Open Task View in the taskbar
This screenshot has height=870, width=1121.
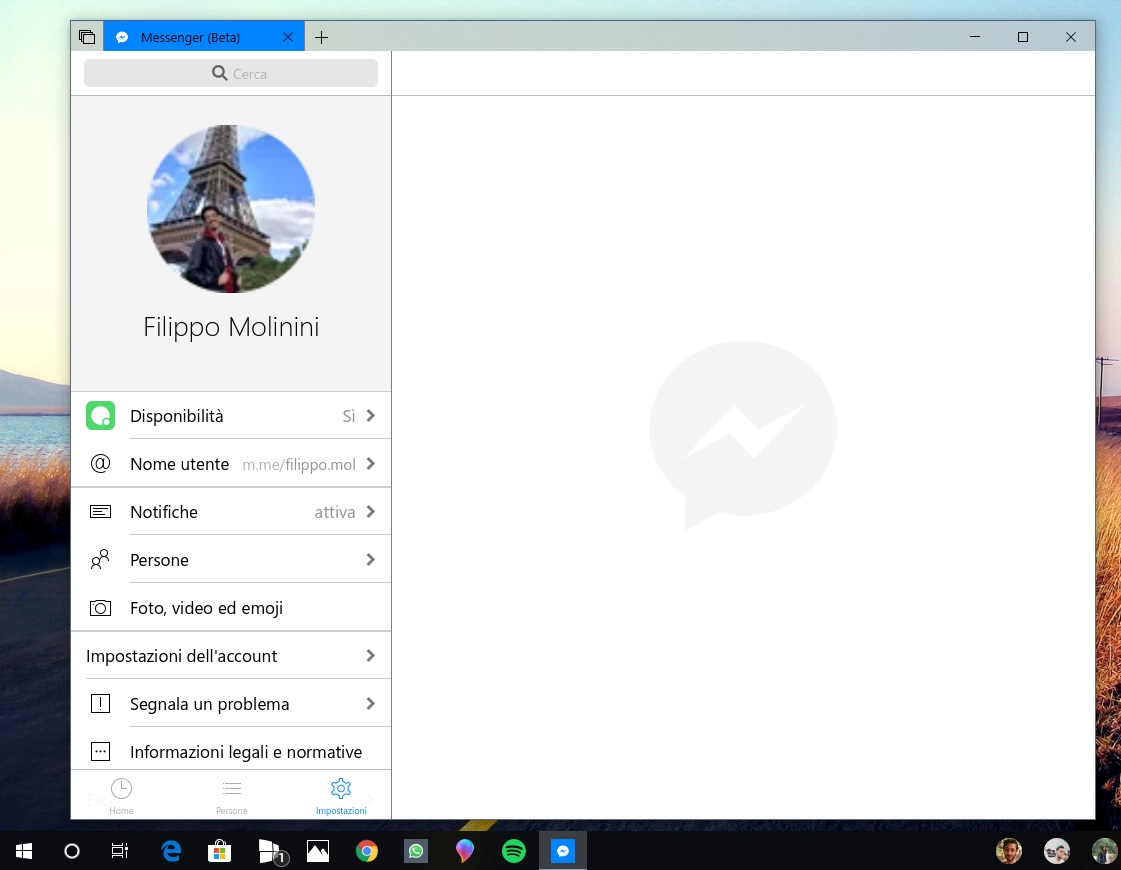[119, 851]
